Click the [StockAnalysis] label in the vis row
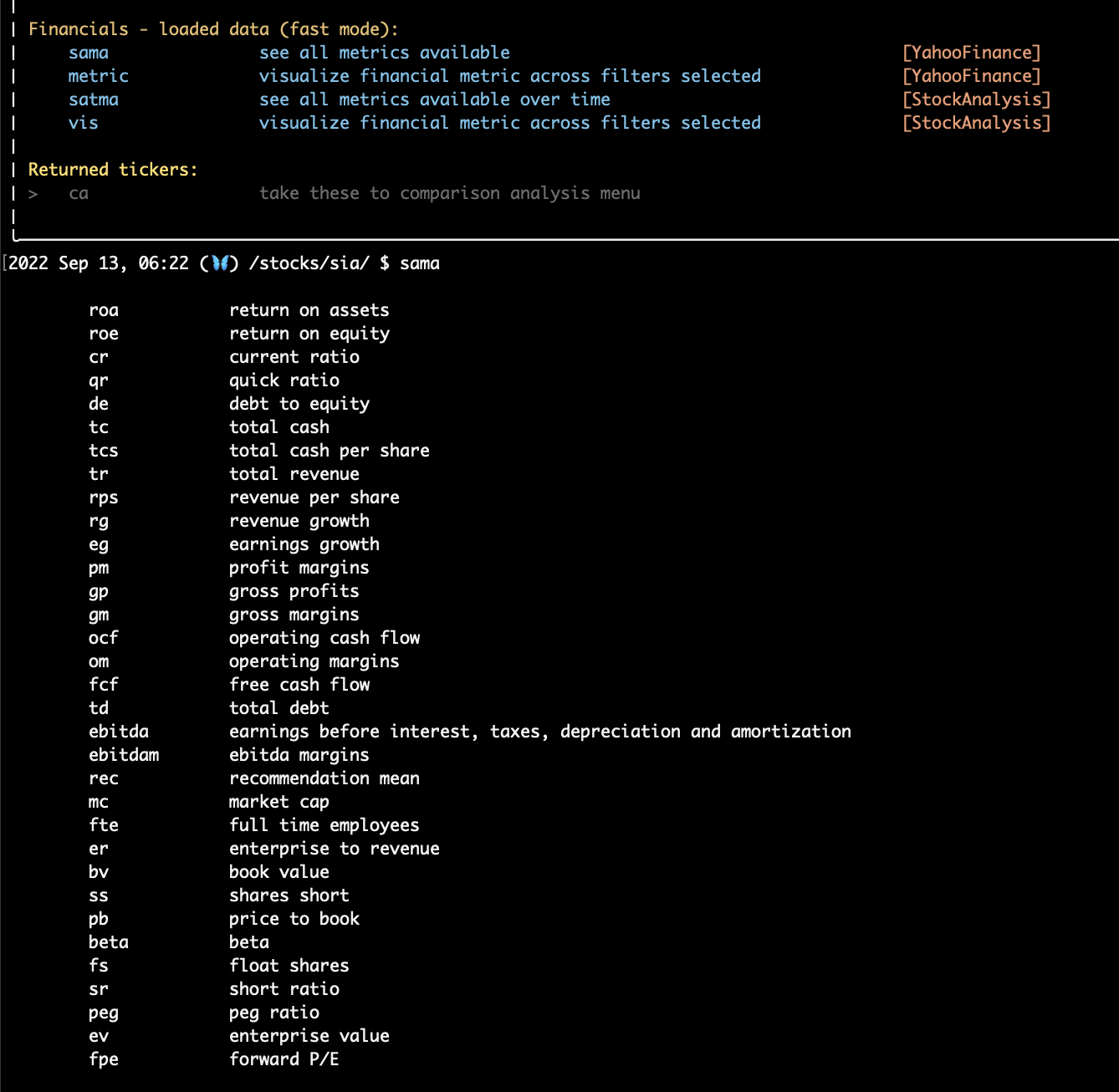The width and height of the screenshot is (1119, 1092). (977, 123)
